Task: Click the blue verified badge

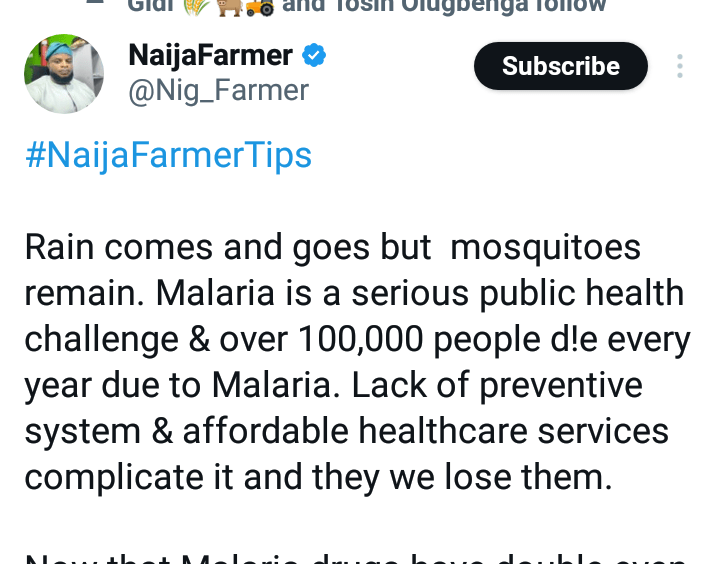Action: [x=315, y=56]
